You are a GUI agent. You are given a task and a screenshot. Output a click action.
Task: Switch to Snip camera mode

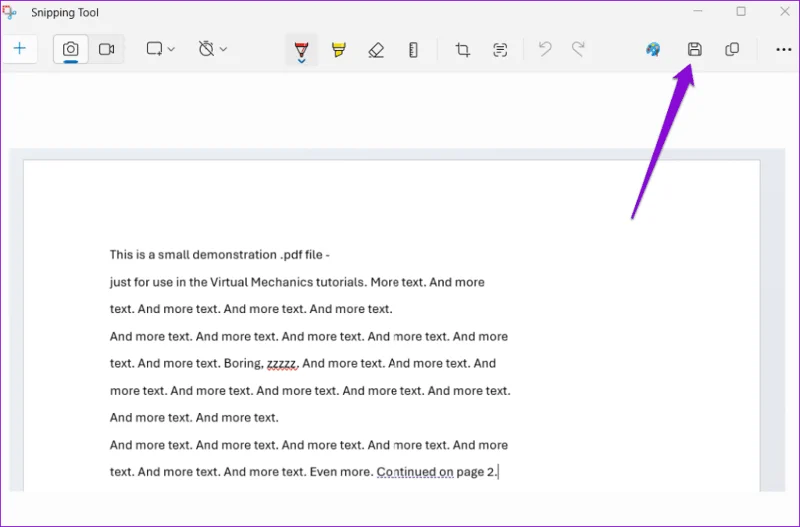tap(71, 49)
